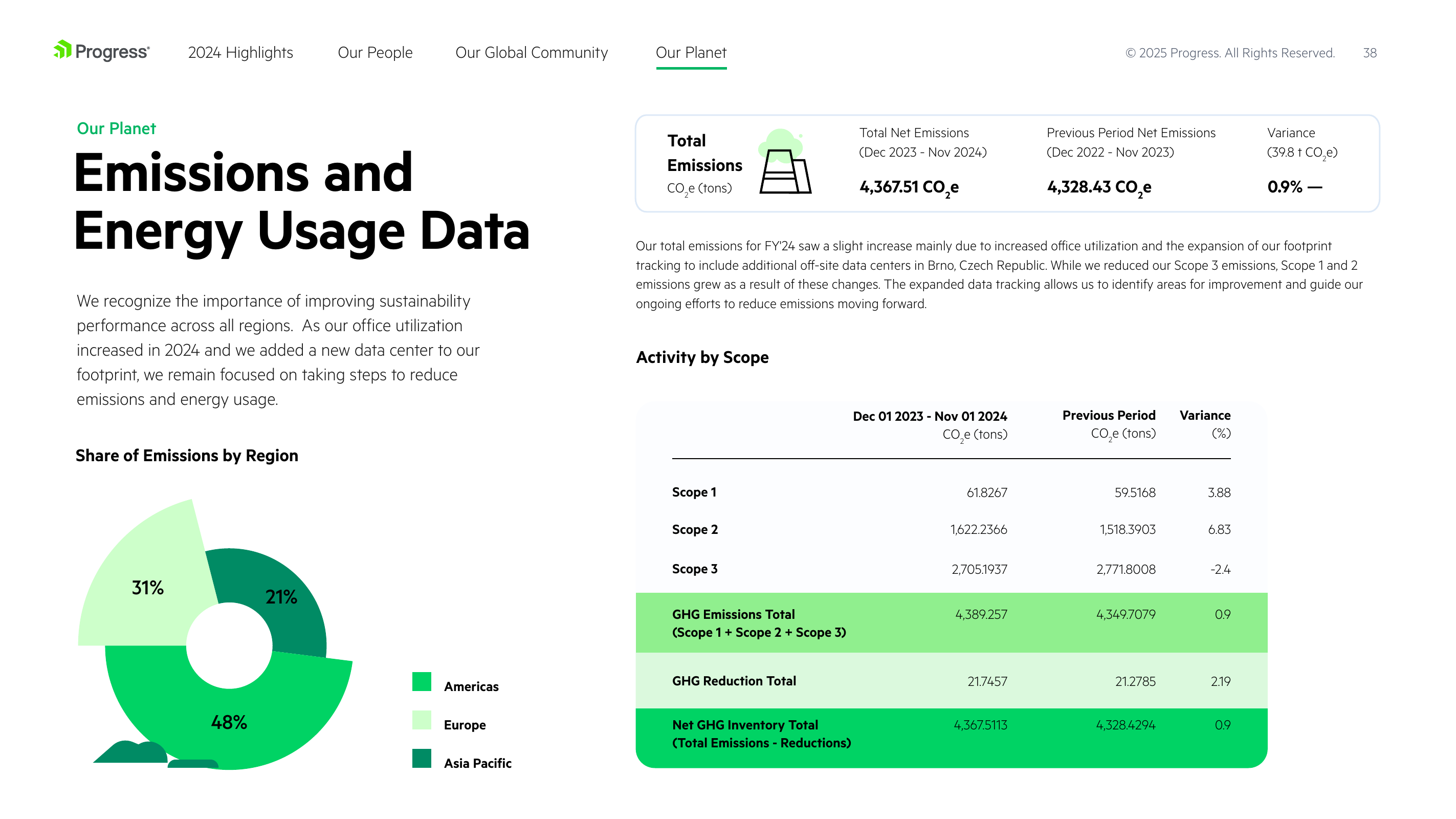The image size is (1456, 819).
Task: Click the Previous Period column header
Action: tap(1109, 415)
